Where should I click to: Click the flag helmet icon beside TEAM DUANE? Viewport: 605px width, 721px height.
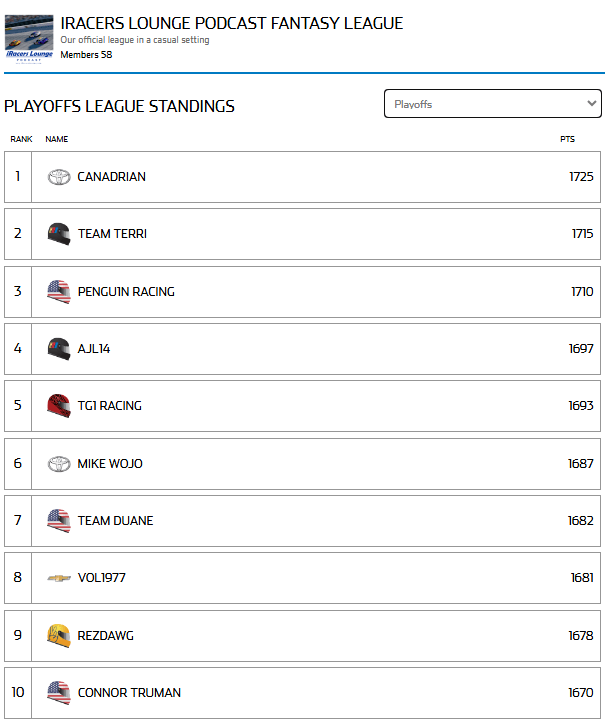59,521
